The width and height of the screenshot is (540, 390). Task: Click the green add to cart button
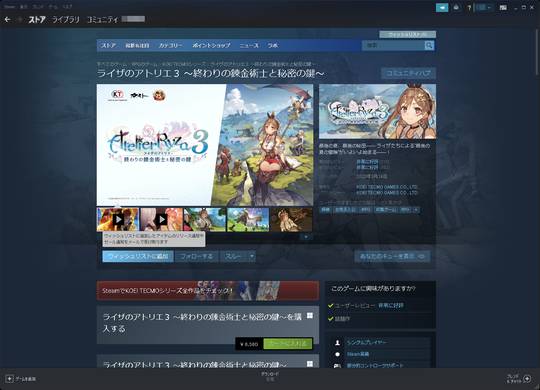(288, 344)
